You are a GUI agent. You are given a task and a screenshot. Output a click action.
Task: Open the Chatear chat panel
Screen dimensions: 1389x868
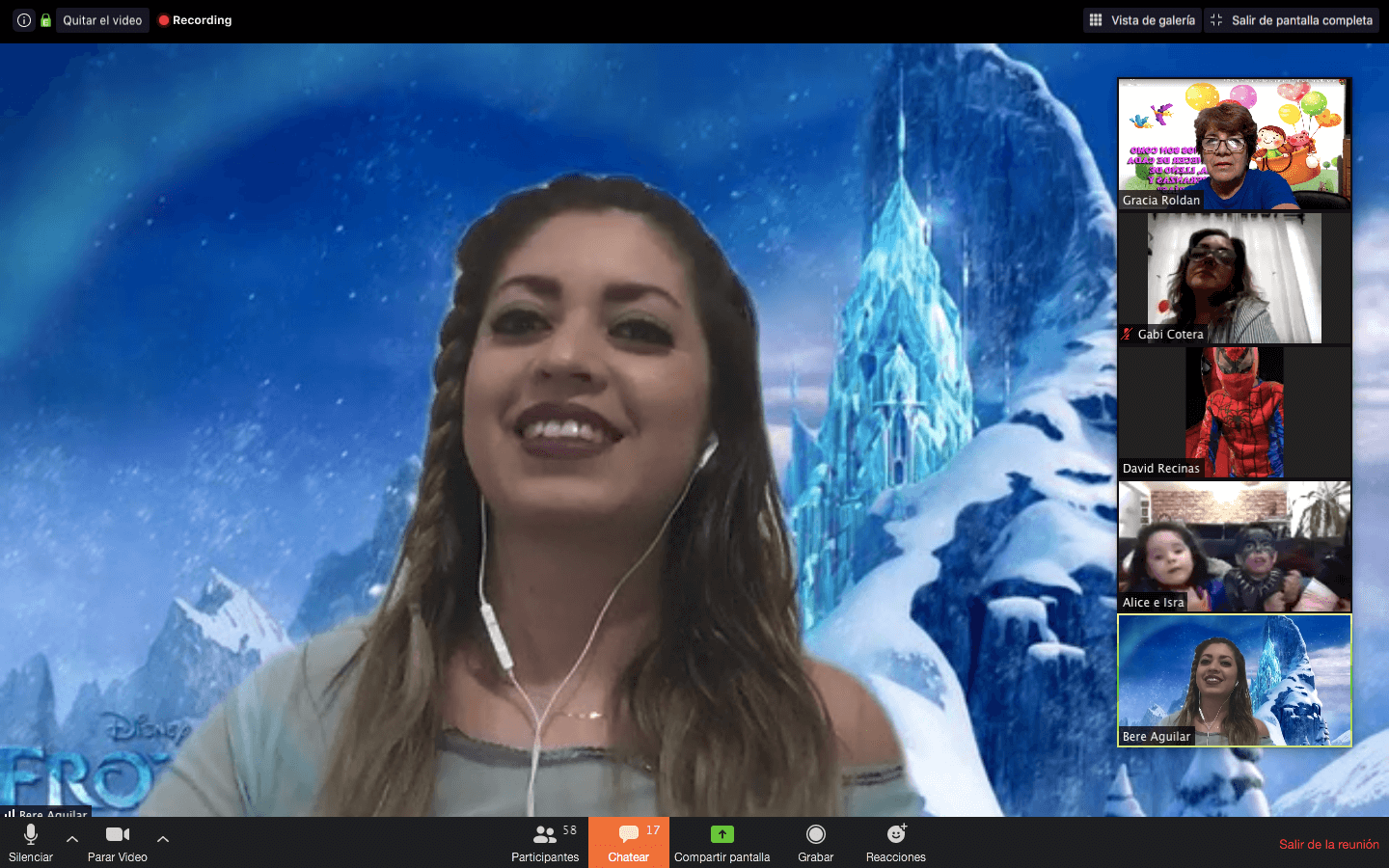coord(629,843)
